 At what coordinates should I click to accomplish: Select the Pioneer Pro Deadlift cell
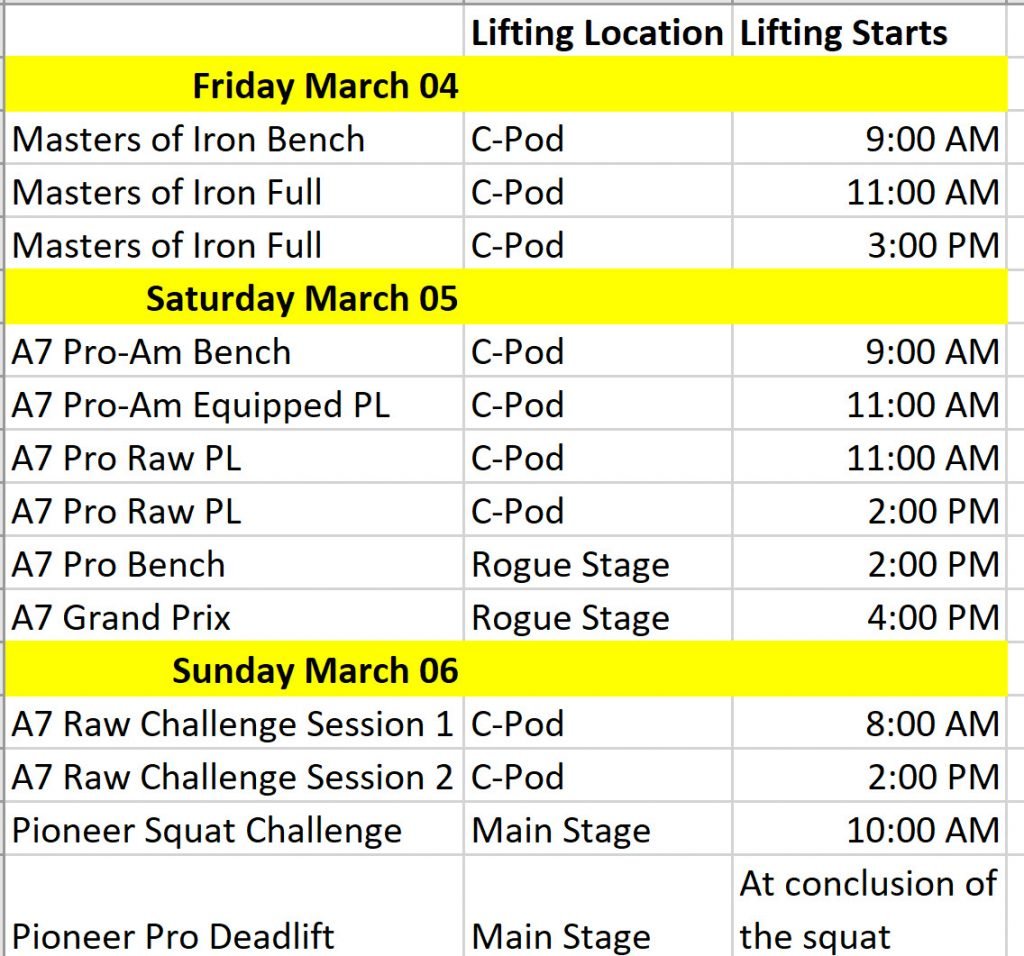coord(234,906)
